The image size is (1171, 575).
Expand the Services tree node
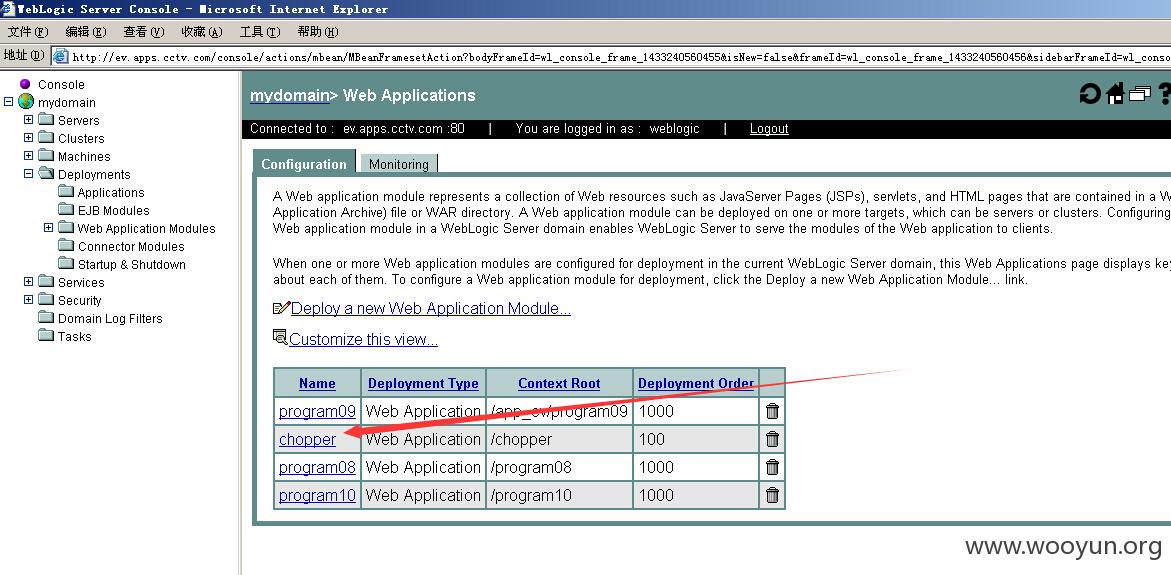(x=28, y=282)
